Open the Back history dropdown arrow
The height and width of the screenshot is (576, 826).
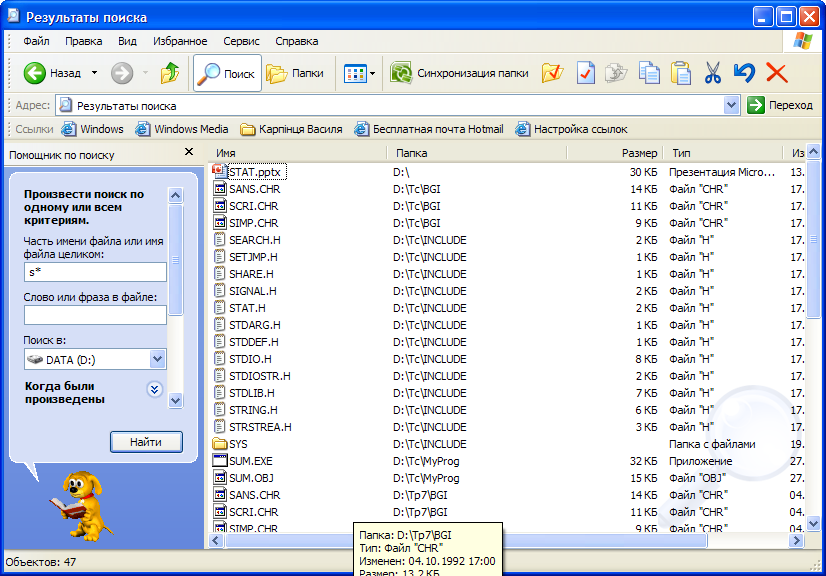pos(94,73)
